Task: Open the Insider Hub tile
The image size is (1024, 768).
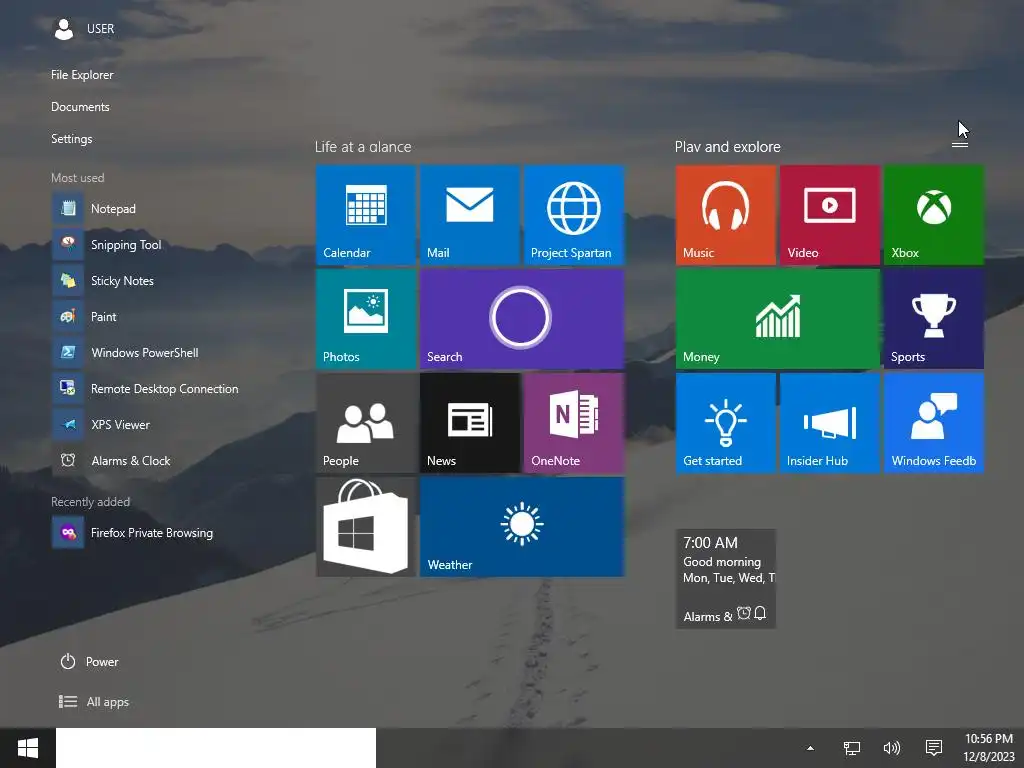Action: click(830, 423)
